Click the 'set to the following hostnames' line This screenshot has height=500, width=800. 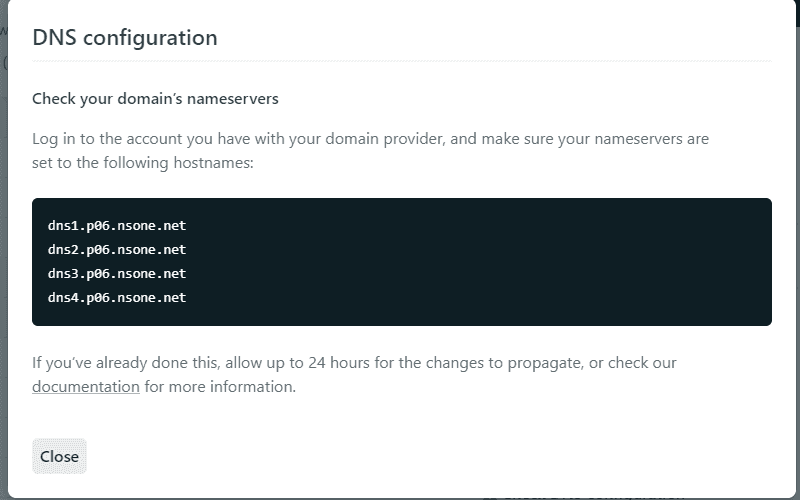(x=143, y=162)
